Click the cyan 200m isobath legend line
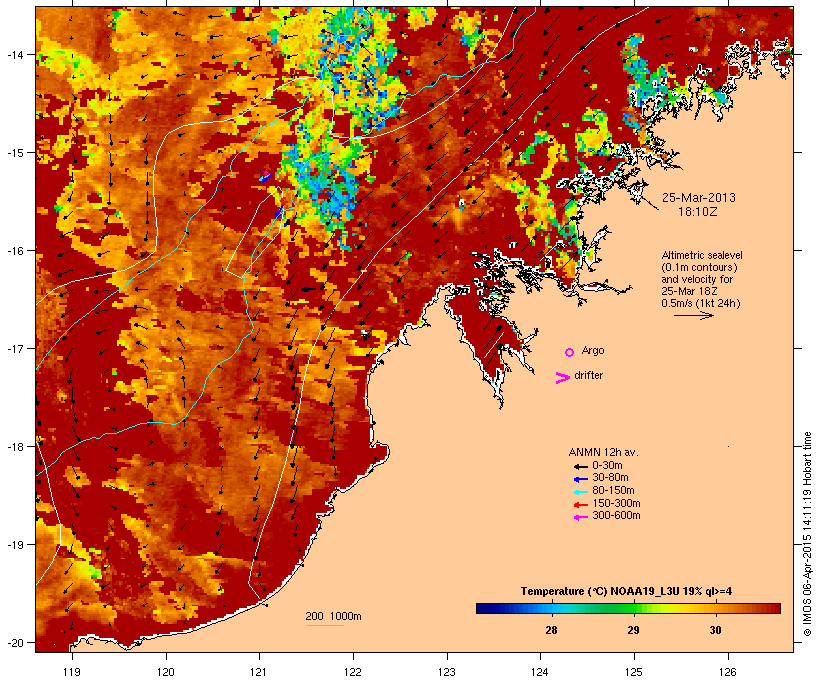 coord(324,625)
